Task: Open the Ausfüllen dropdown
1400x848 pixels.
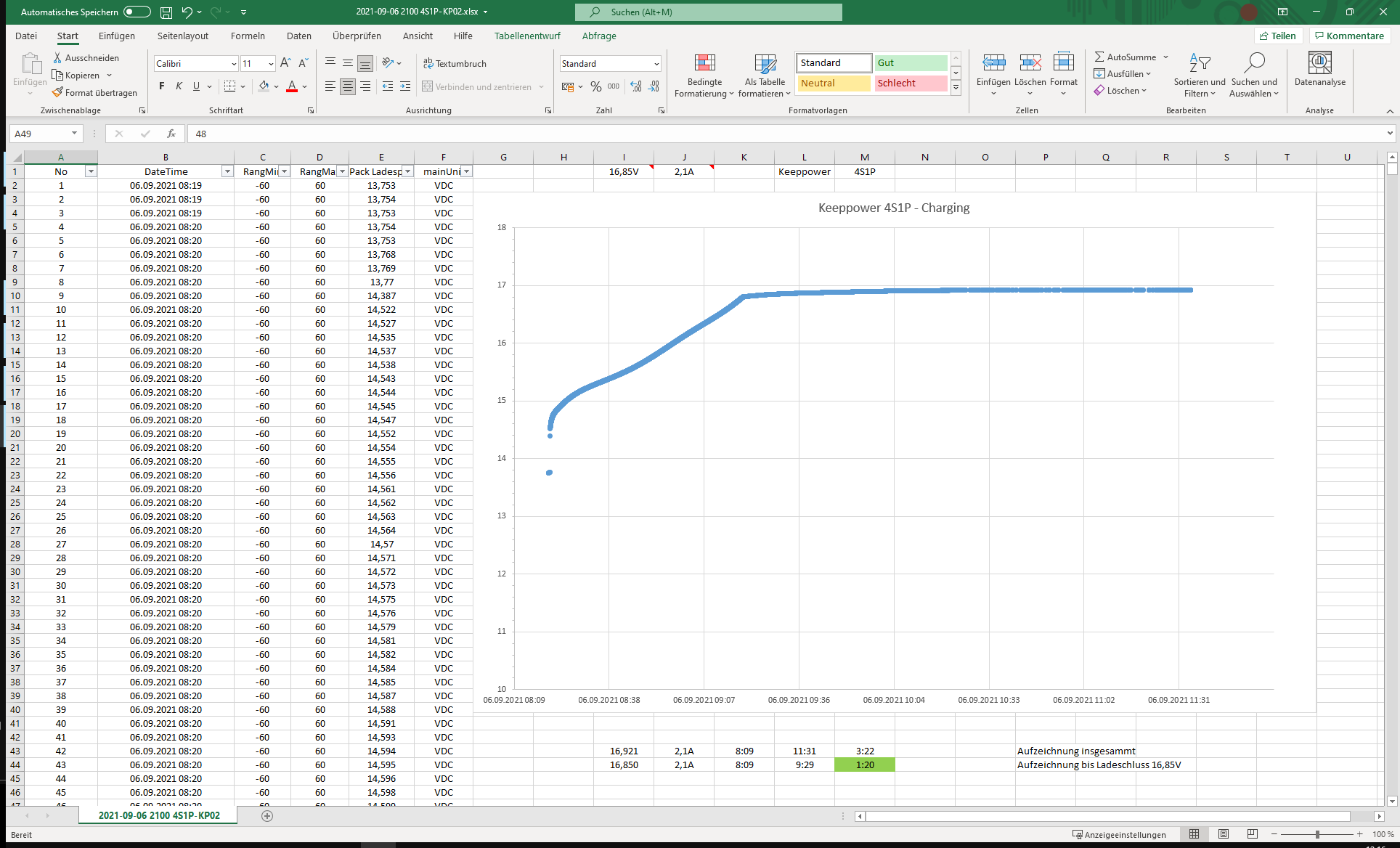Action: click(x=1123, y=73)
